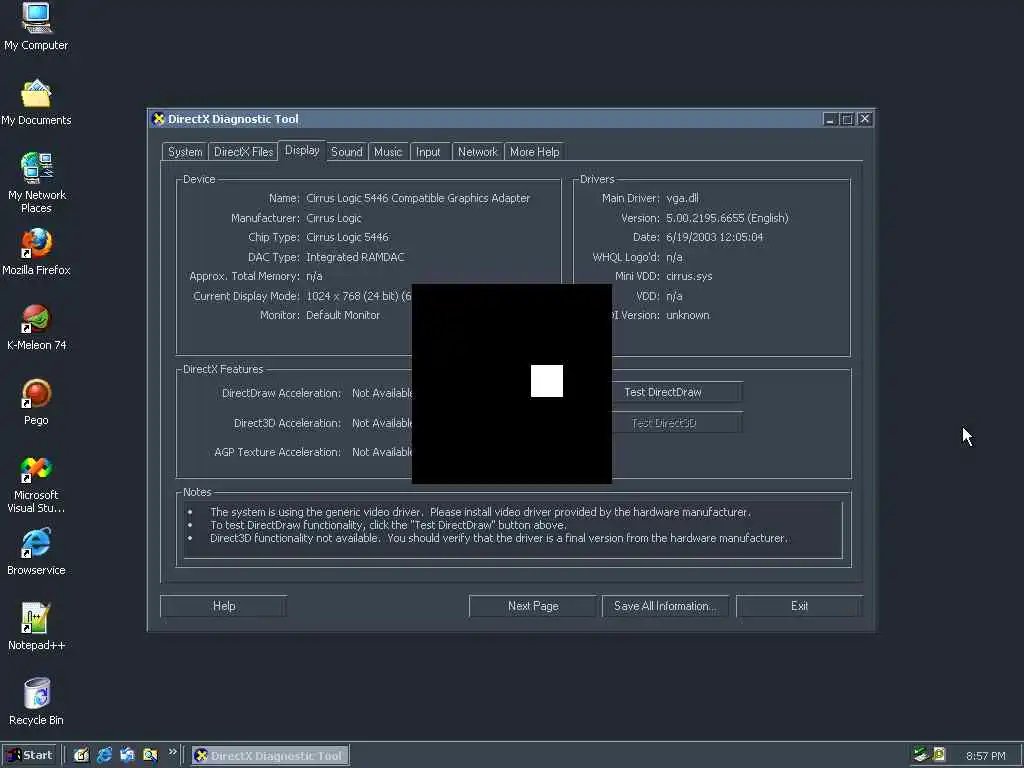Click the yellow tray icon next to clock
The image size is (1024, 768).
939,755
